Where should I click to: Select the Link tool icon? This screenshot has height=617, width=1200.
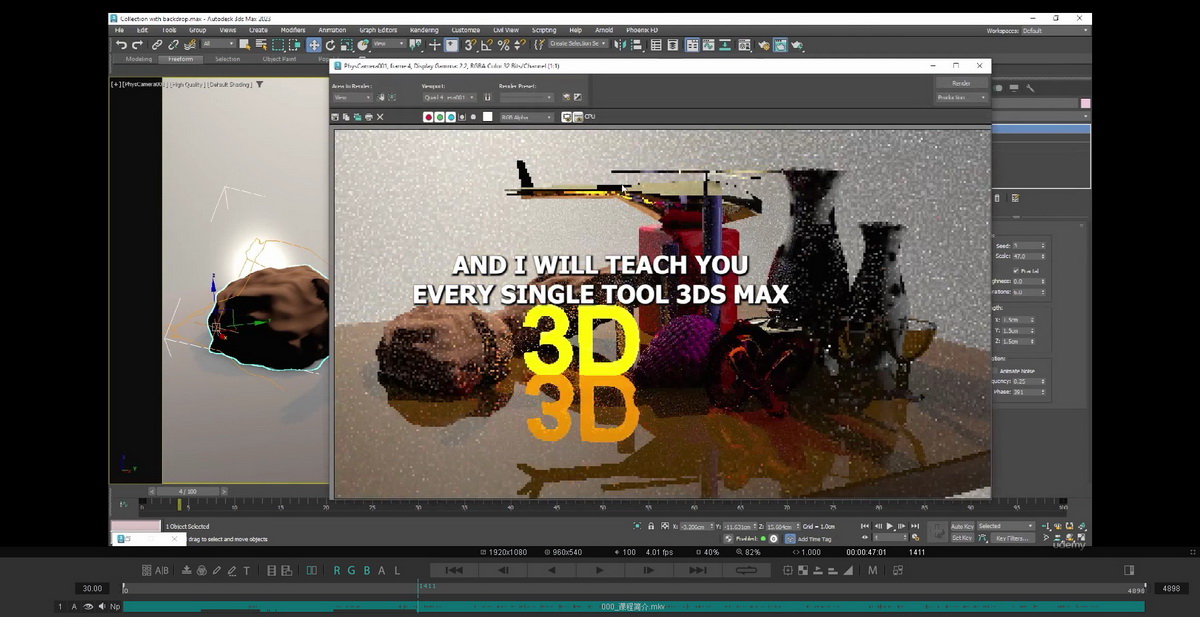click(156, 44)
